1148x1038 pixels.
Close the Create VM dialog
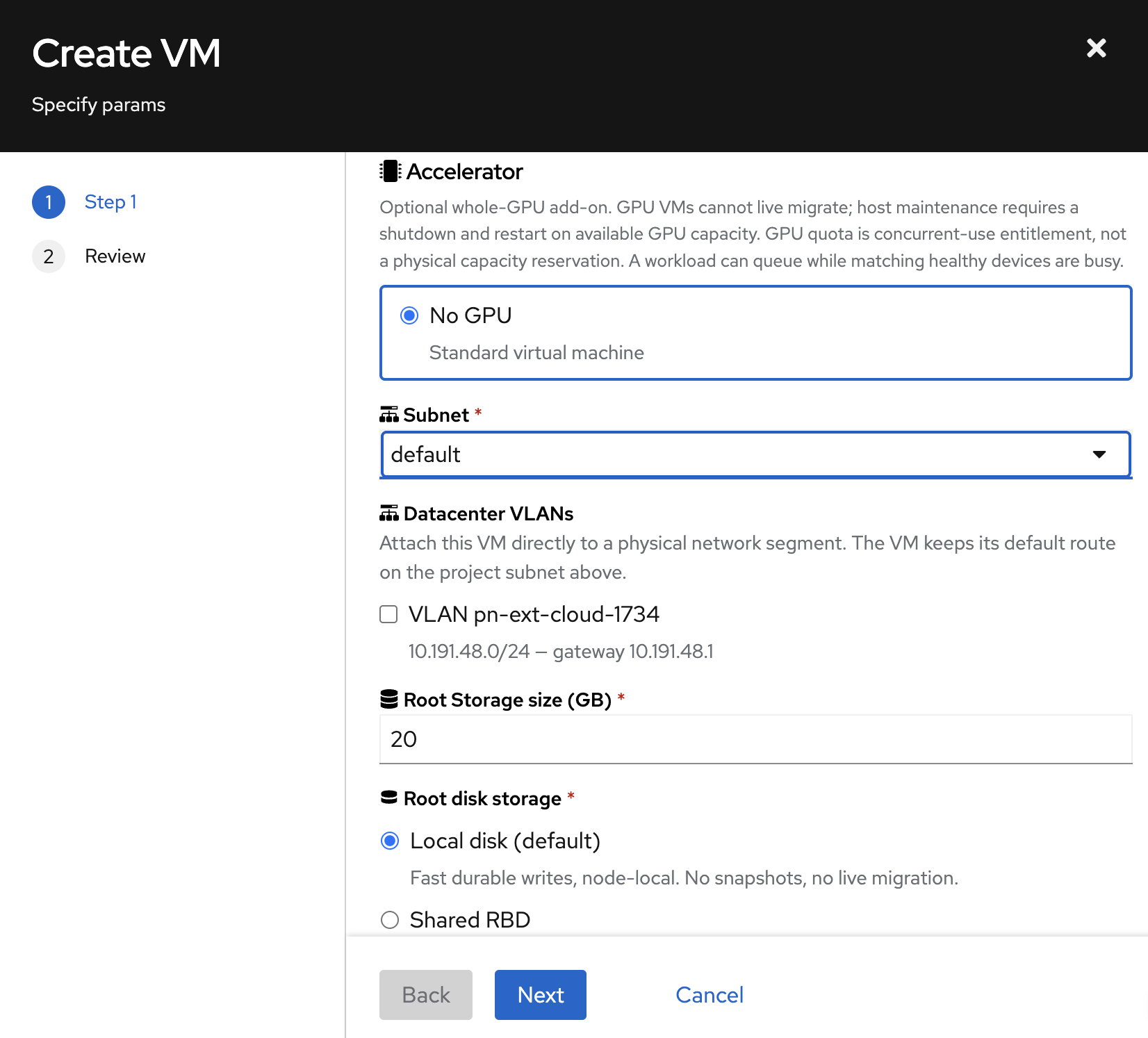[x=1096, y=48]
